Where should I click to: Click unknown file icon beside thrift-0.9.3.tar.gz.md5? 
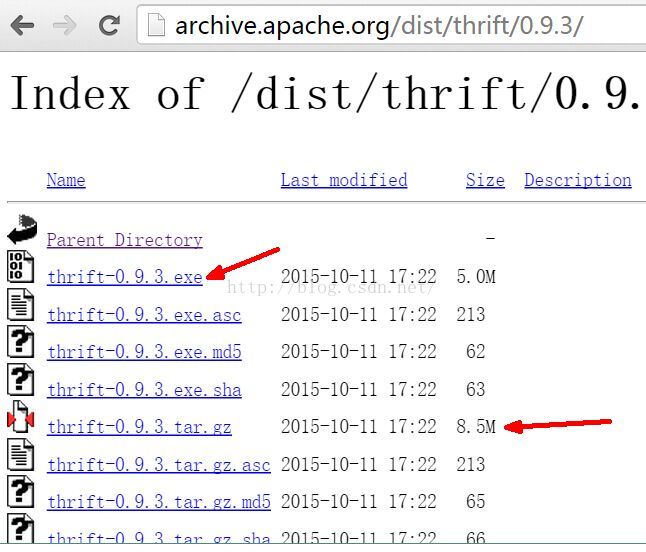(x=21, y=492)
